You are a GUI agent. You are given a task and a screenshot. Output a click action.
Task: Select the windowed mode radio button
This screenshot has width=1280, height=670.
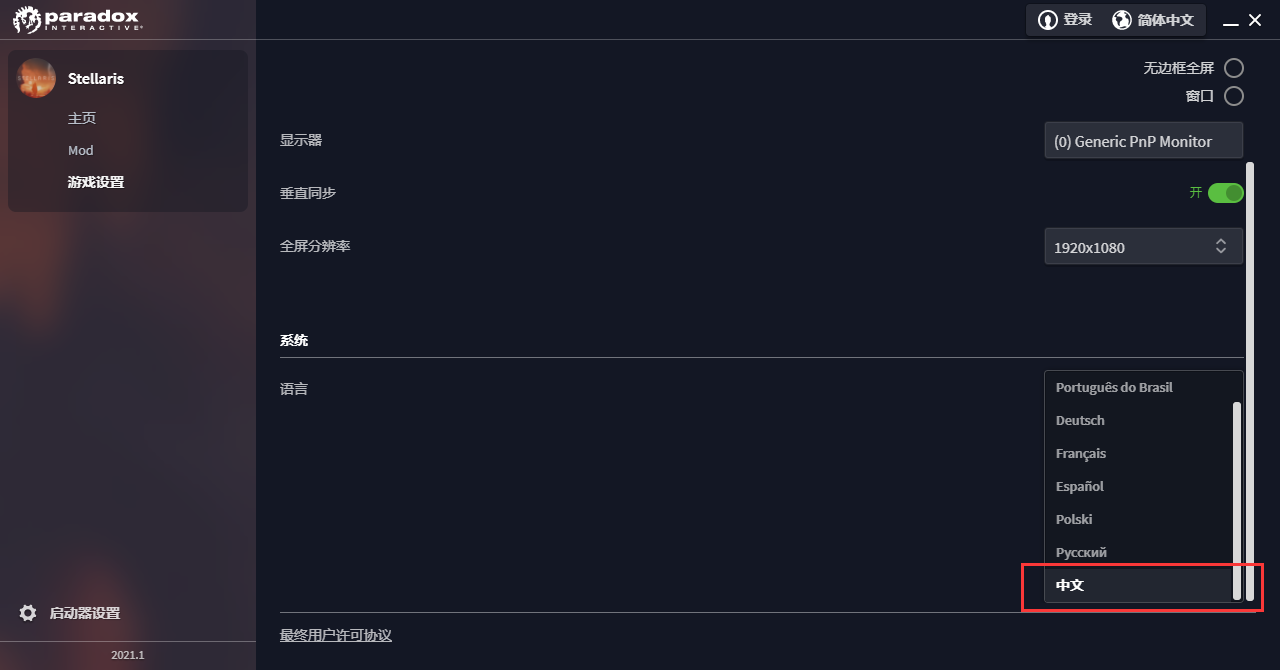click(x=1234, y=96)
